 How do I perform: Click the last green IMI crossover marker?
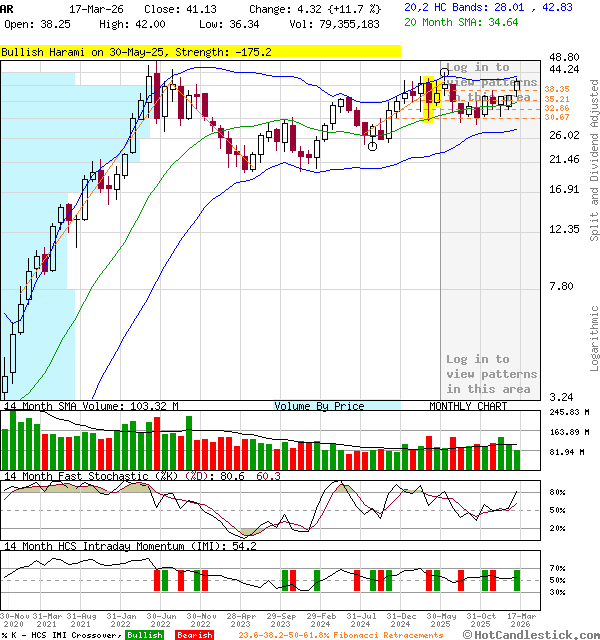(517, 580)
